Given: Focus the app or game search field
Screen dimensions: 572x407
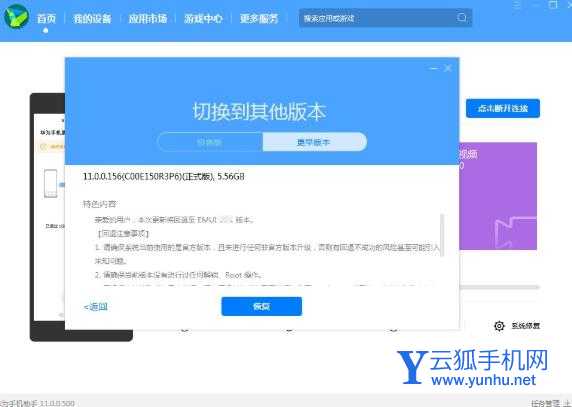Looking at the screenshot, I should [x=385, y=18].
